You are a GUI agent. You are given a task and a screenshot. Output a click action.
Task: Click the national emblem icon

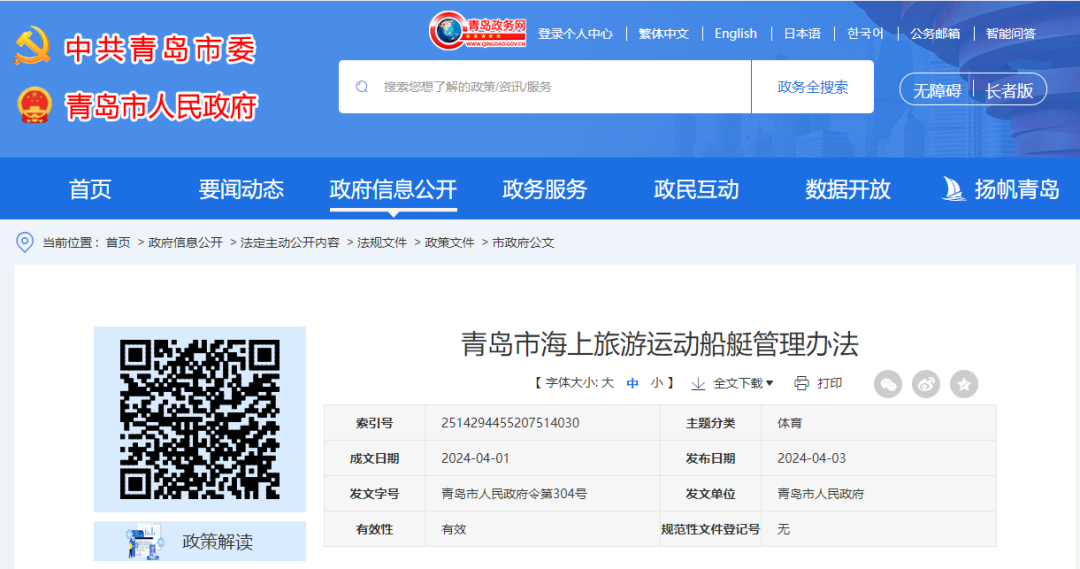point(34,105)
